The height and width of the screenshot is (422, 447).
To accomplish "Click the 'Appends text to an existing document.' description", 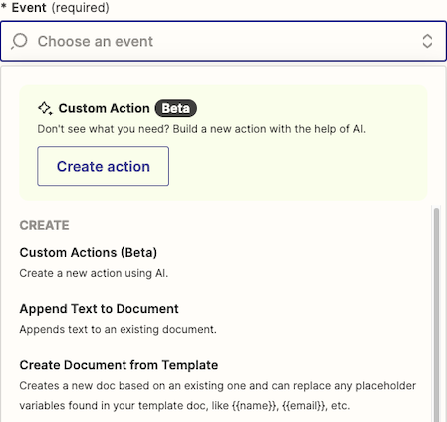I will tap(118, 329).
